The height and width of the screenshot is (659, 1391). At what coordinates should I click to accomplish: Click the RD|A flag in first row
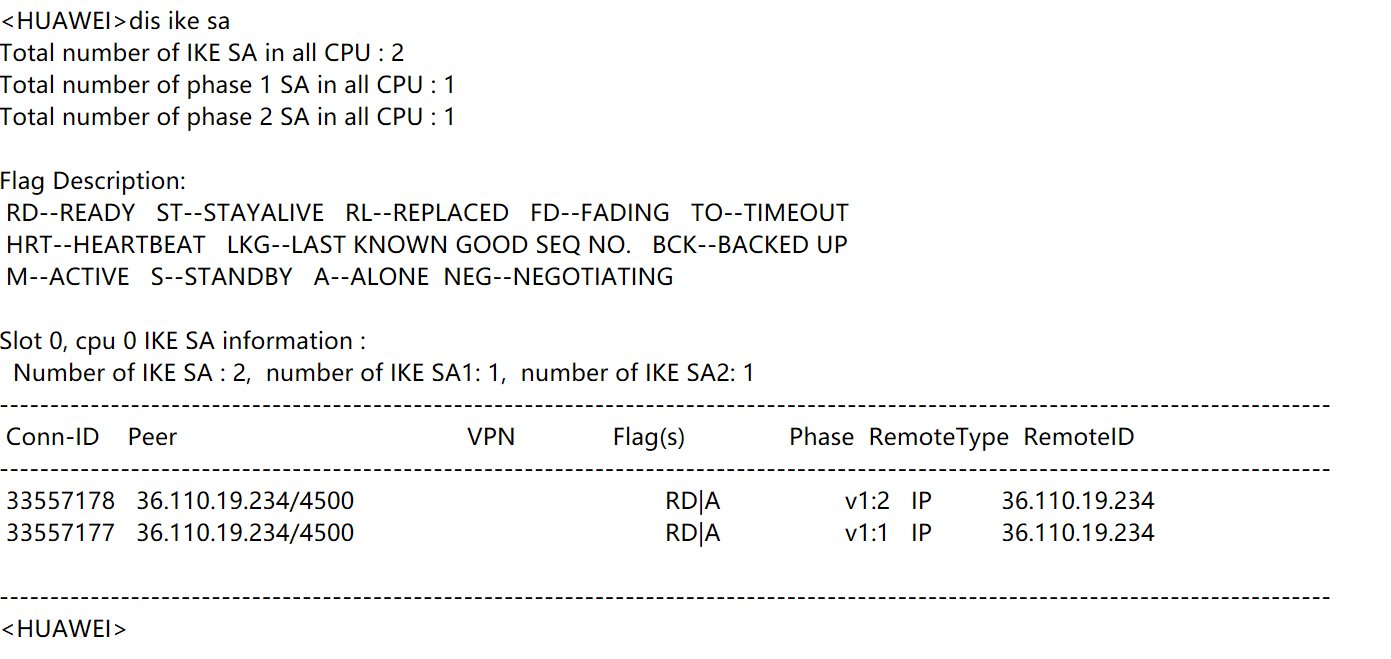click(x=692, y=501)
